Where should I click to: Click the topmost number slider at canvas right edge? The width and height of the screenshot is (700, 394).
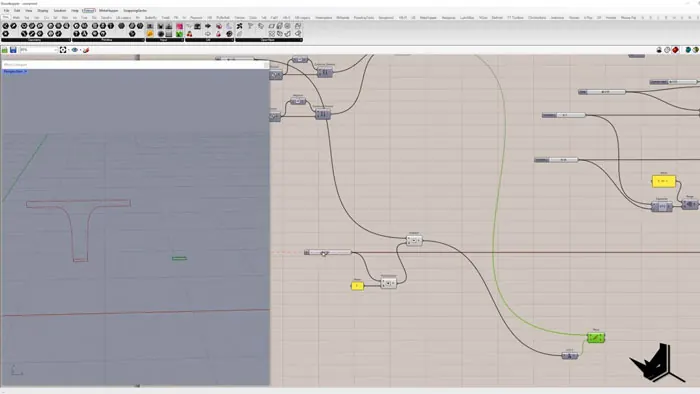click(674, 82)
